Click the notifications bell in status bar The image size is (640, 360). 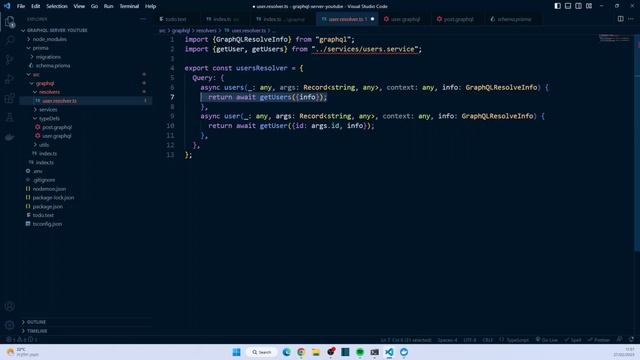click(631, 340)
